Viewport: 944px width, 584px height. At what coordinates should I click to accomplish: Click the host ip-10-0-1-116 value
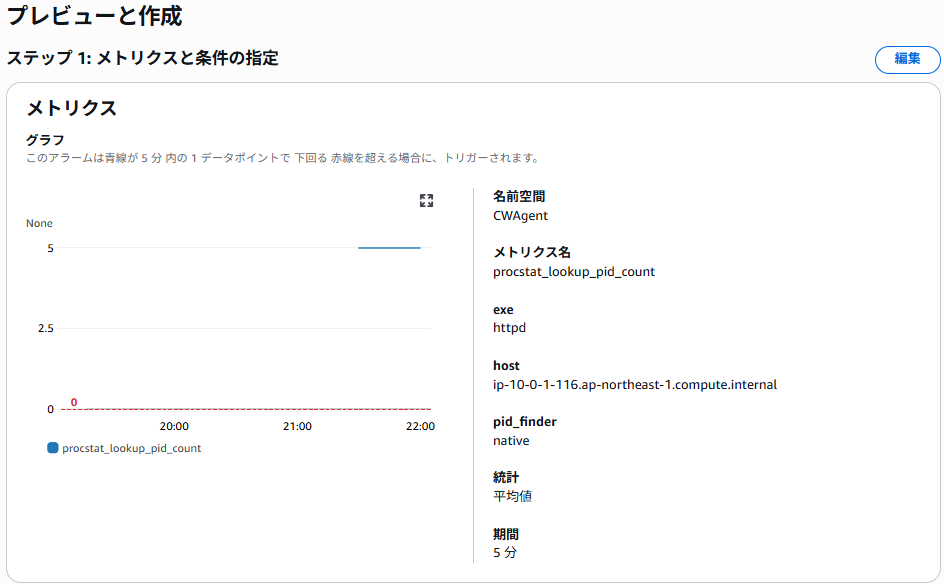point(635,385)
